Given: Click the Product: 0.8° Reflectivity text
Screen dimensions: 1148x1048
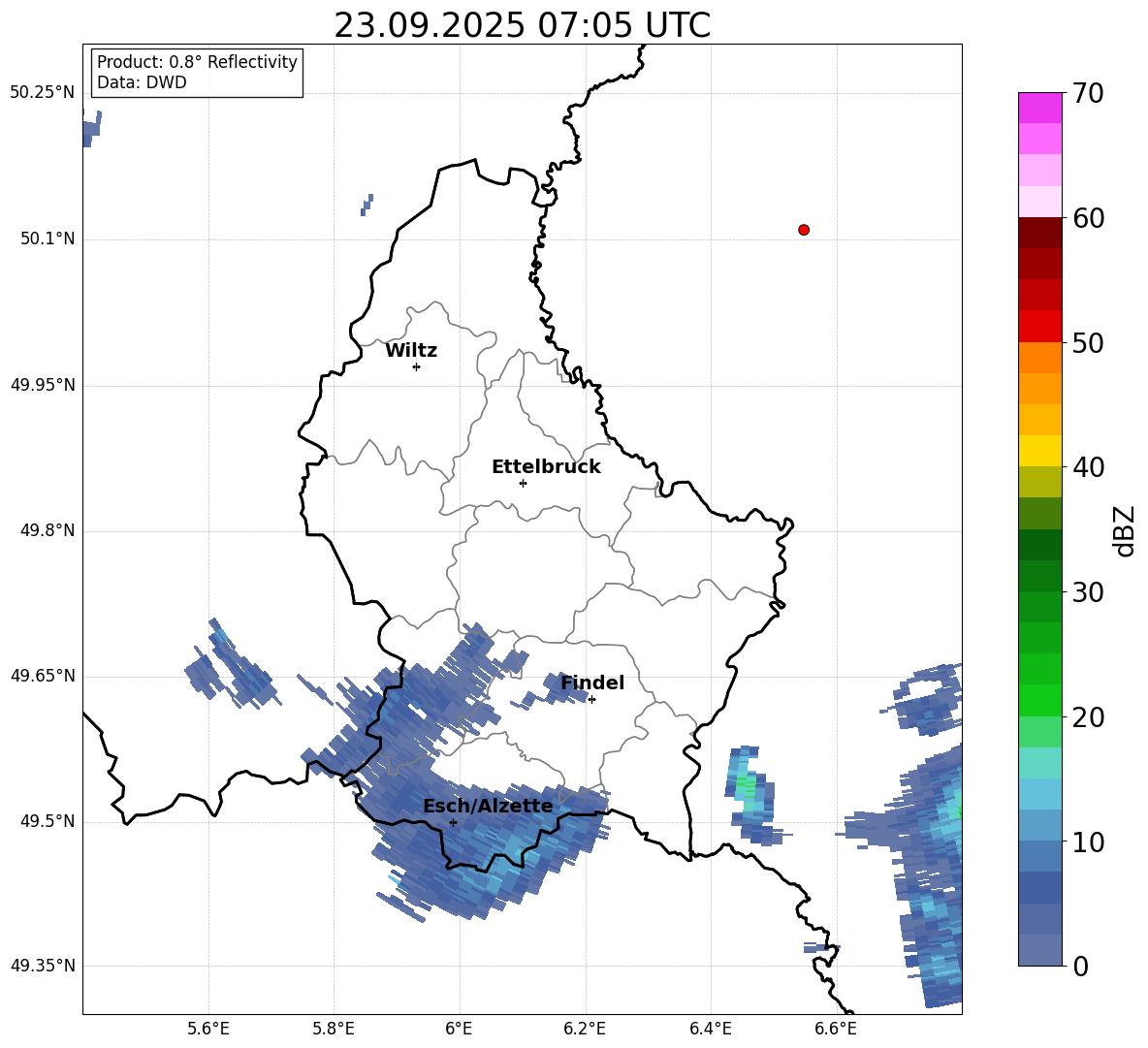Looking at the screenshot, I should [197, 62].
